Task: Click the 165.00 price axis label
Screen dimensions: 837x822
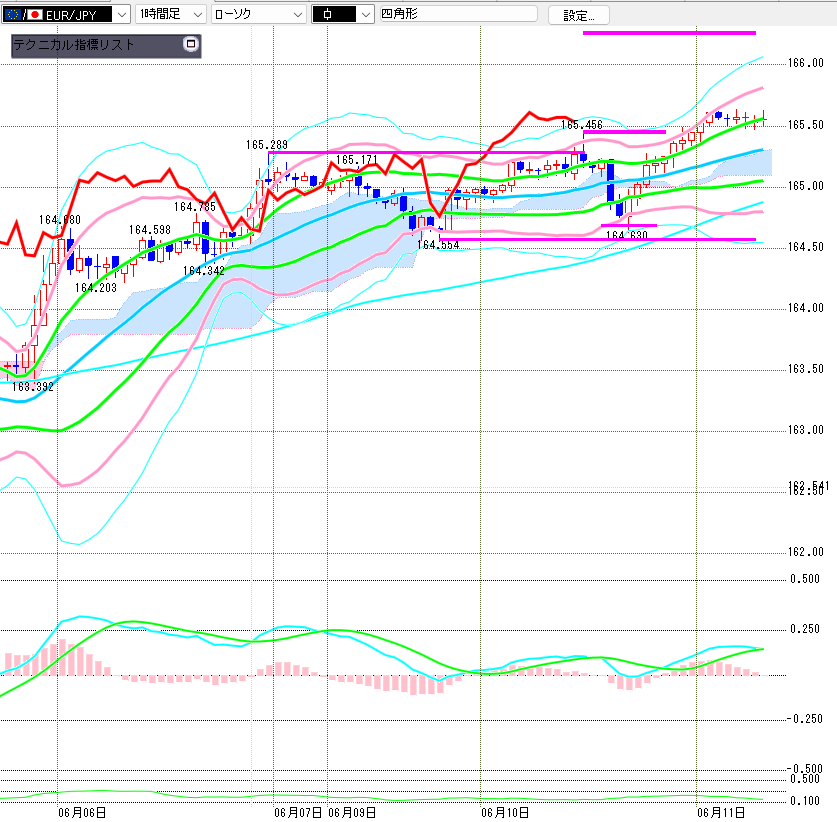Action: [806, 186]
